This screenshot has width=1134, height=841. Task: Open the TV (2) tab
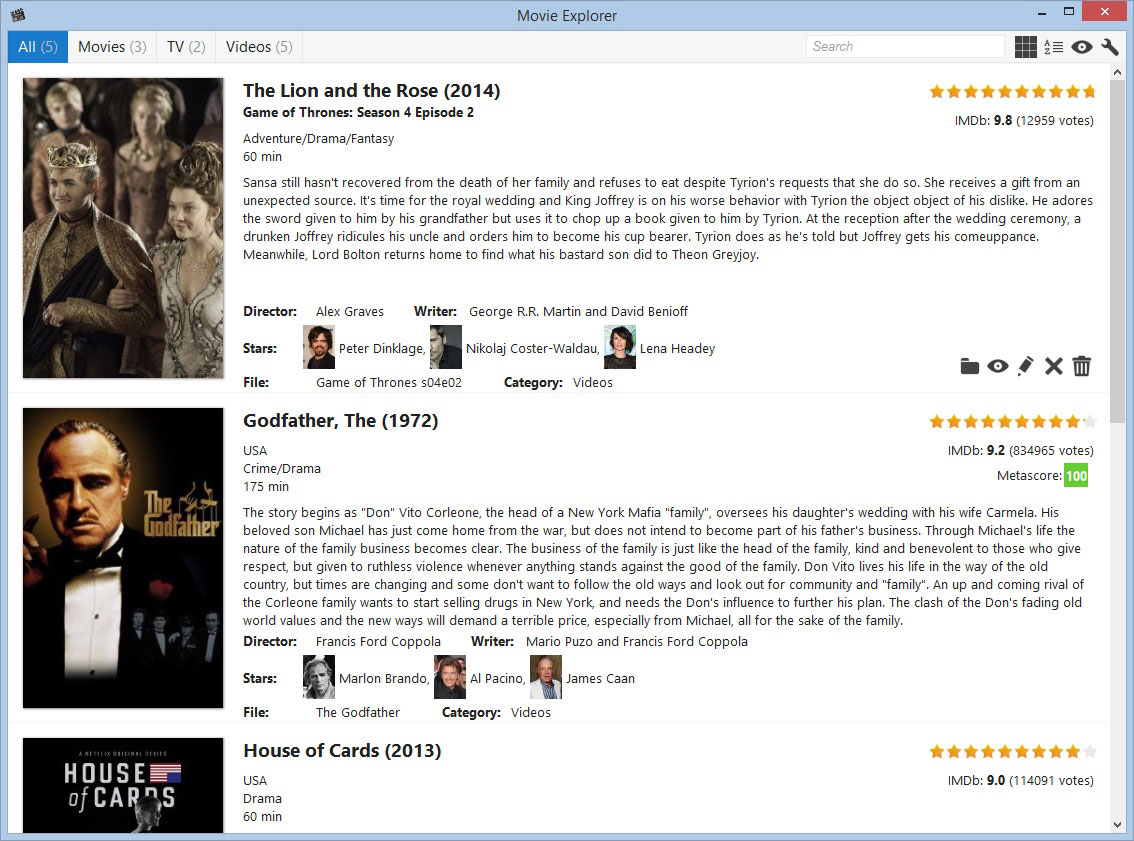186,47
